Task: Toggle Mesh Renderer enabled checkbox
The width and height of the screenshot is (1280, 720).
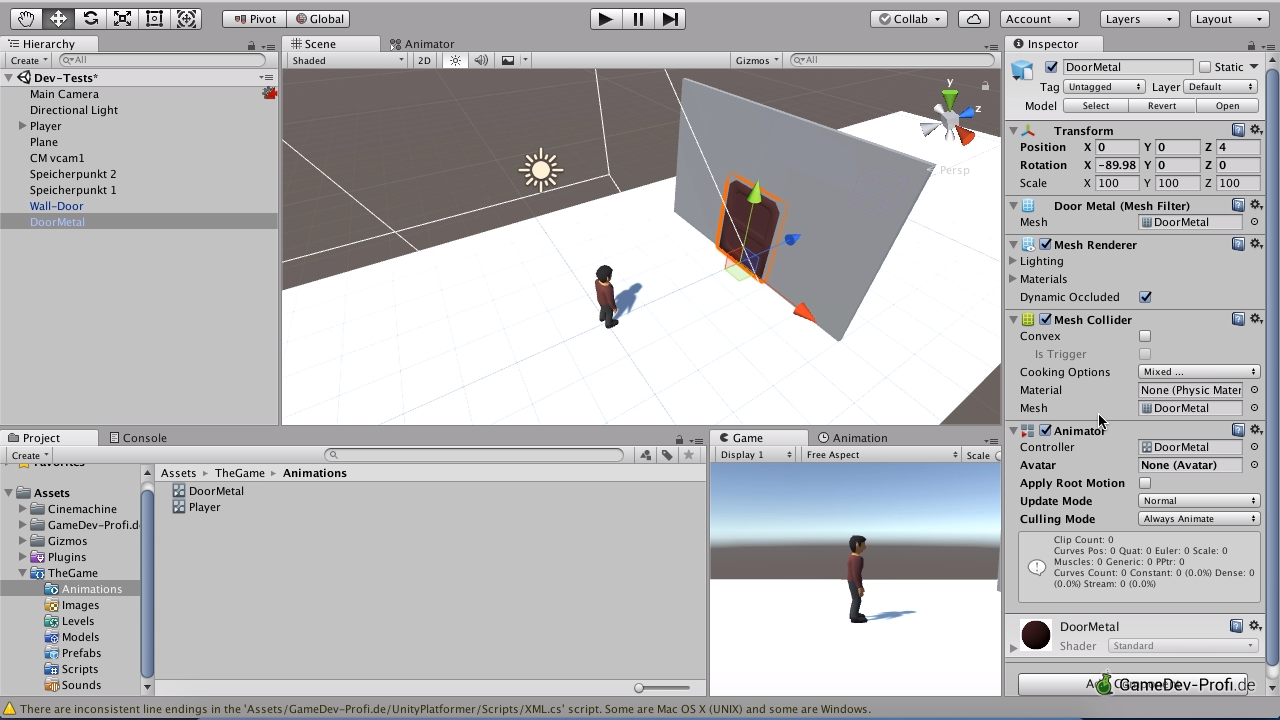Action: tap(1045, 244)
